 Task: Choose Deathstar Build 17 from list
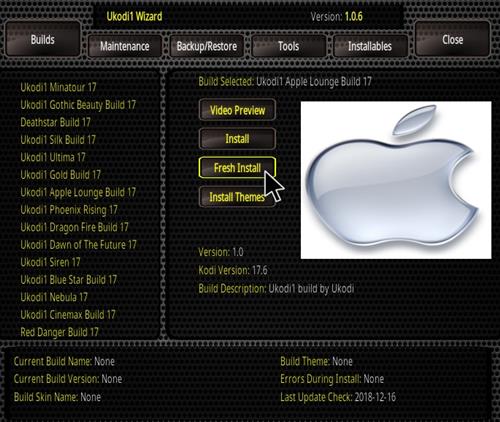pos(55,122)
